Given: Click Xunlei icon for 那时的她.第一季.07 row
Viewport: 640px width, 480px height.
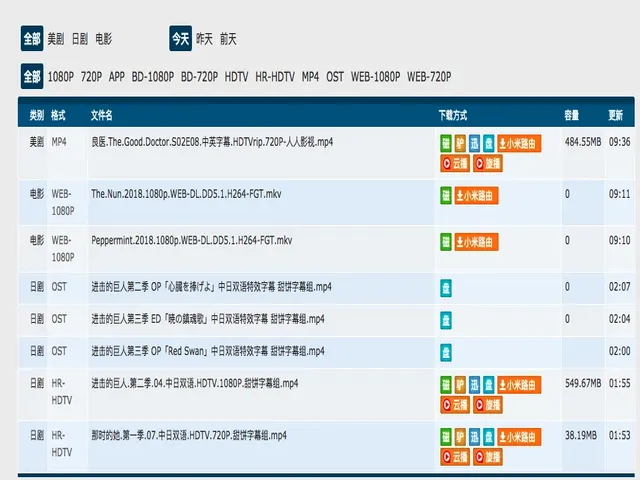Looking at the screenshot, I should 474,437.
